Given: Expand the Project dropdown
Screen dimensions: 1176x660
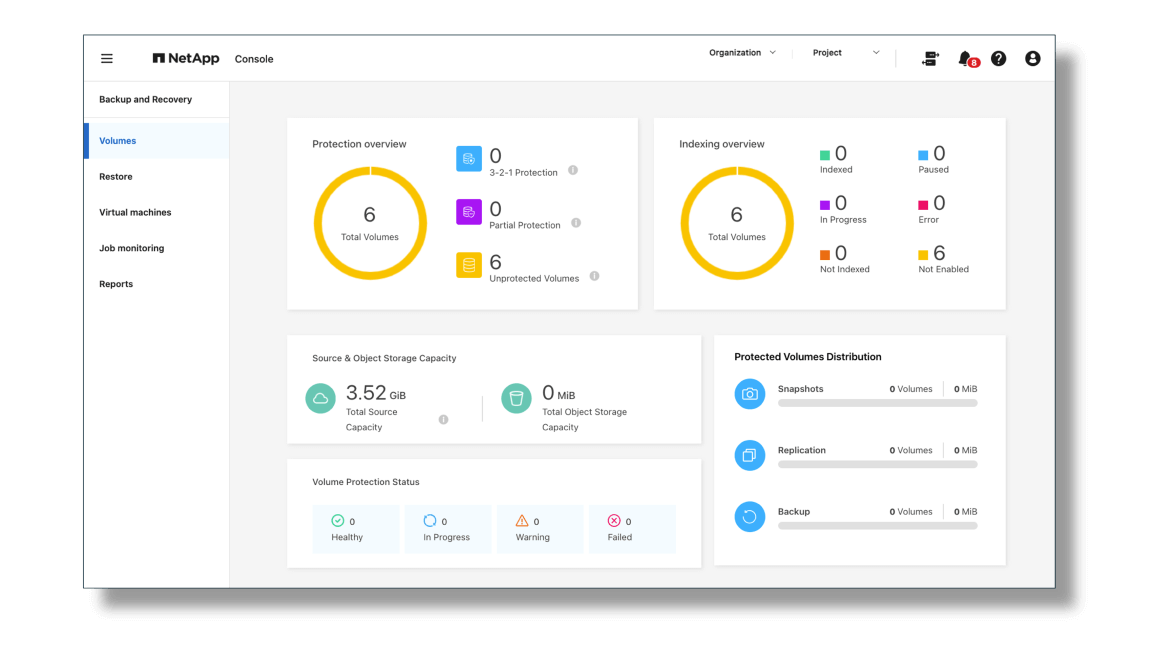Looking at the screenshot, I should tap(846, 53).
